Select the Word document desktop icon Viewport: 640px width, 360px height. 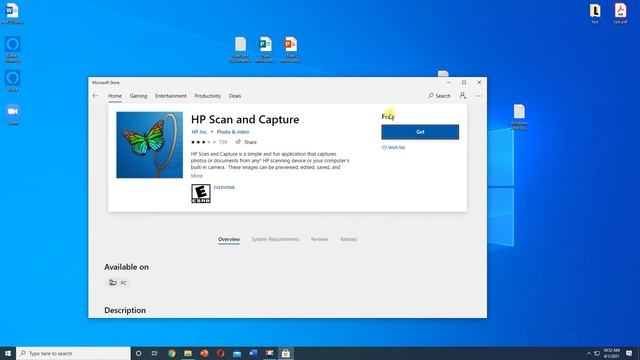pyautogui.click(x=12, y=13)
